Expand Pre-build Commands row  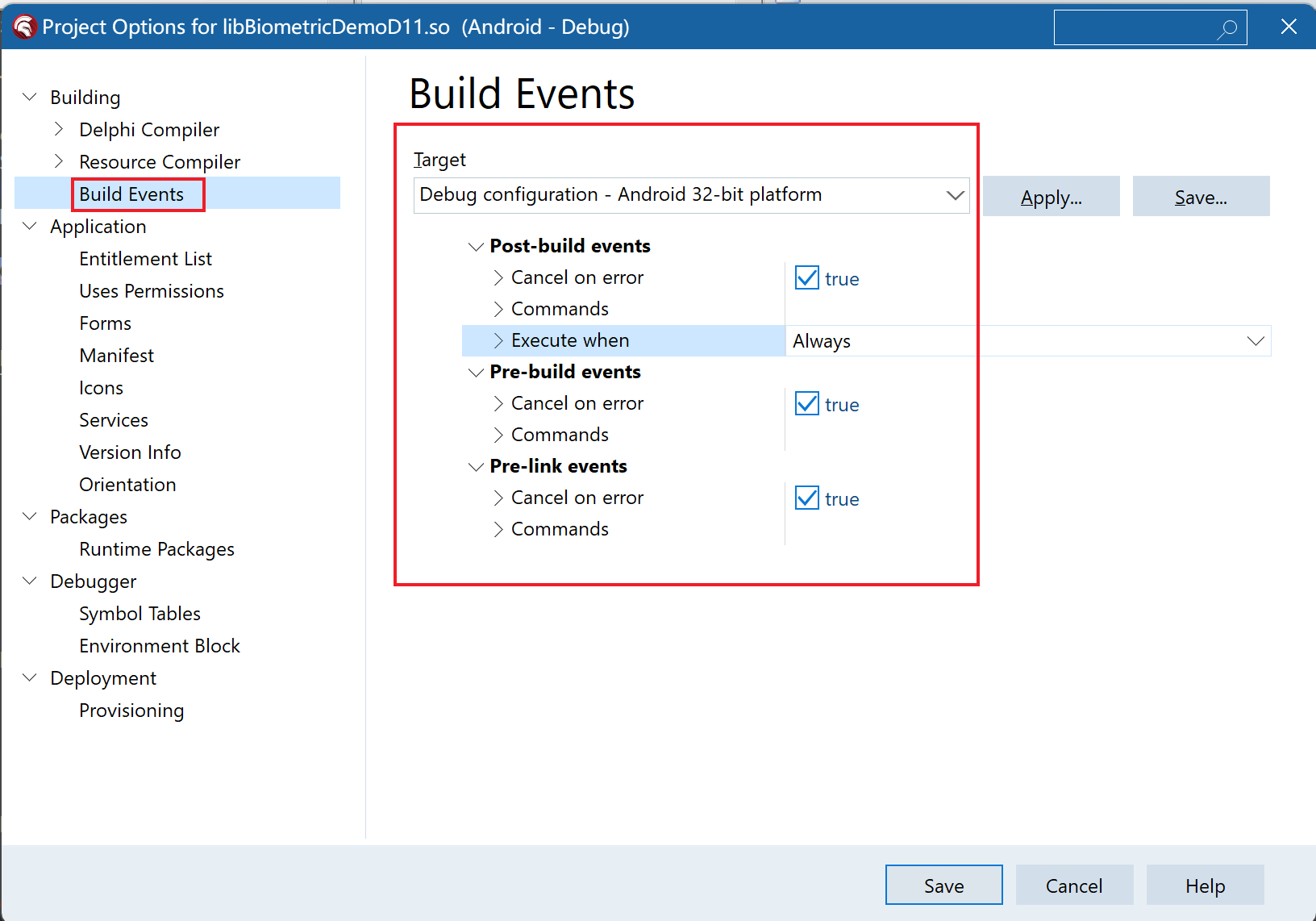498,435
